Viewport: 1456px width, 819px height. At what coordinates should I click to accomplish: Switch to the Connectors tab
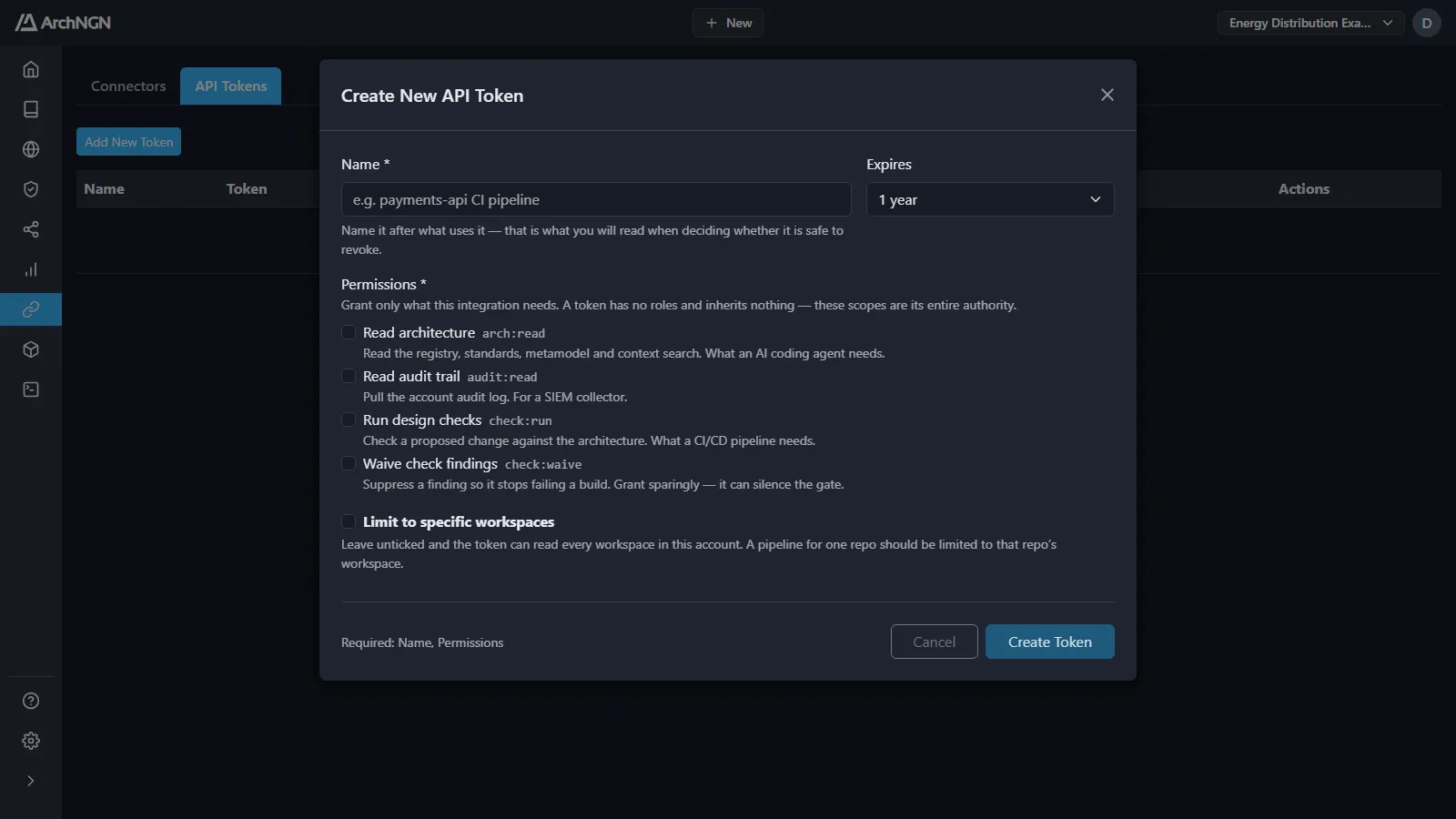[128, 86]
